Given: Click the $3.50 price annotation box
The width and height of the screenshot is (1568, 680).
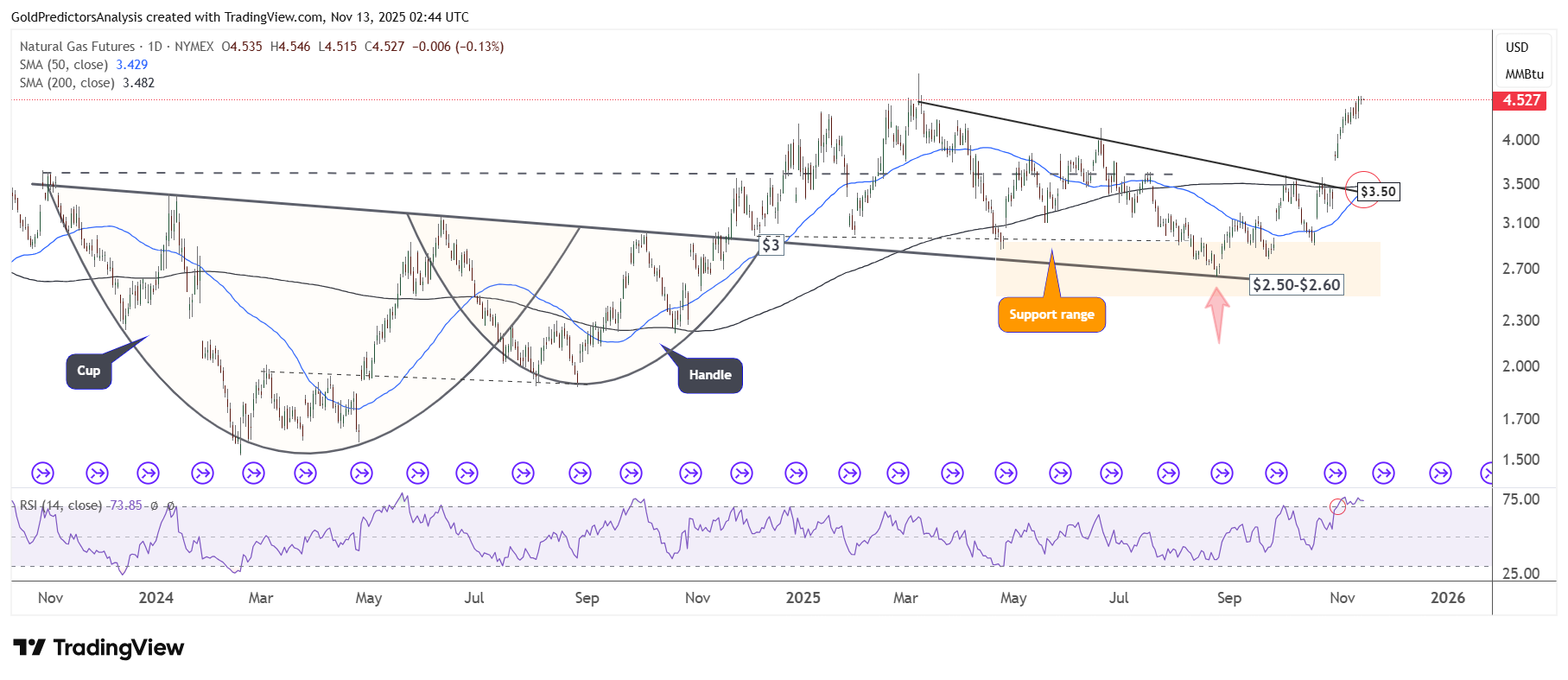Looking at the screenshot, I should pos(1378,192).
